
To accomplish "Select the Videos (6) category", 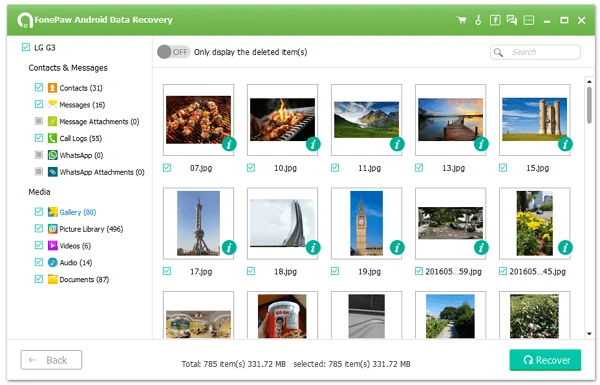I will click(x=75, y=246).
